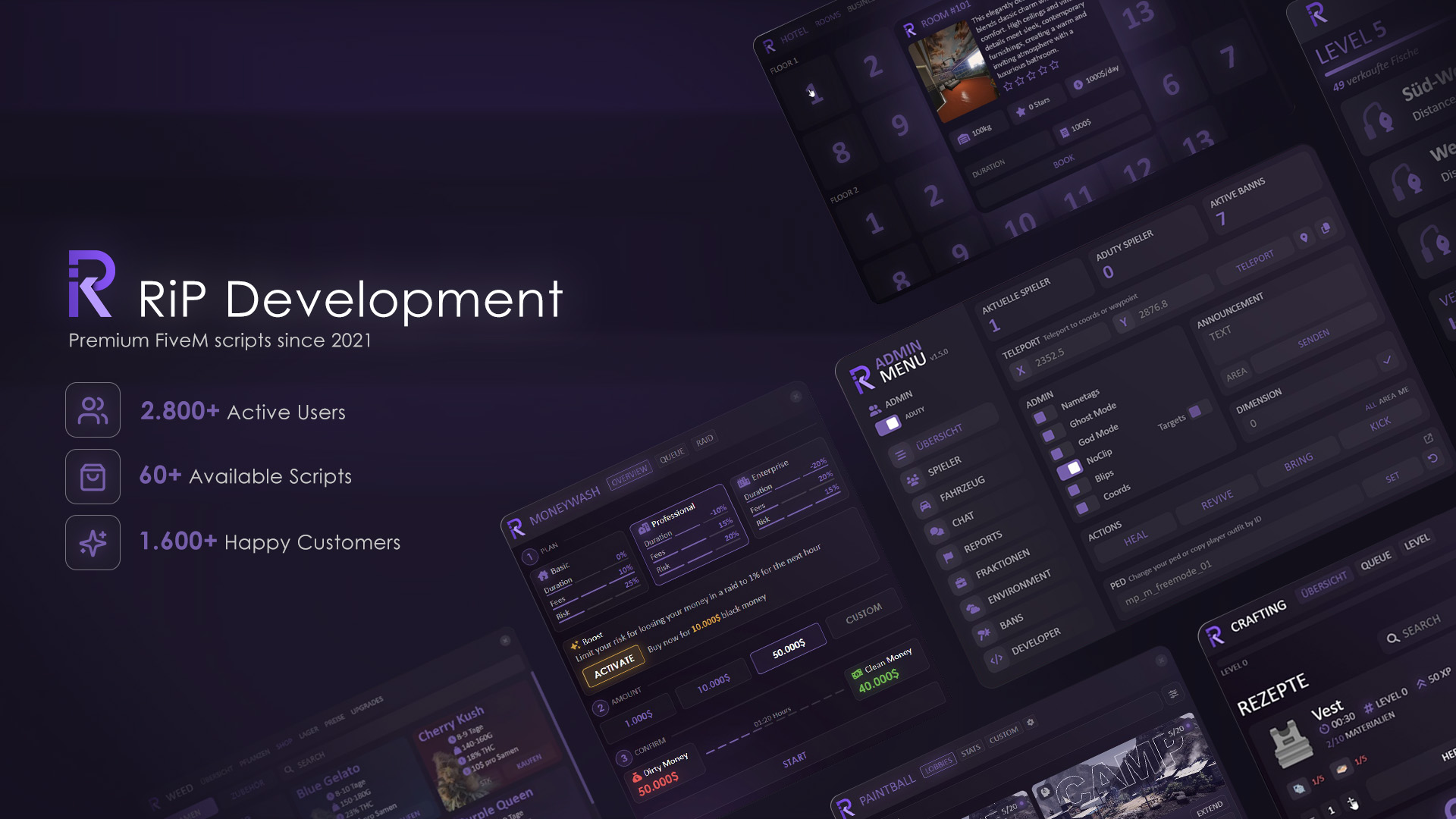Click the copy coordinates icon beside Teleport
This screenshot has width=1456, height=819.
(1326, 227)
